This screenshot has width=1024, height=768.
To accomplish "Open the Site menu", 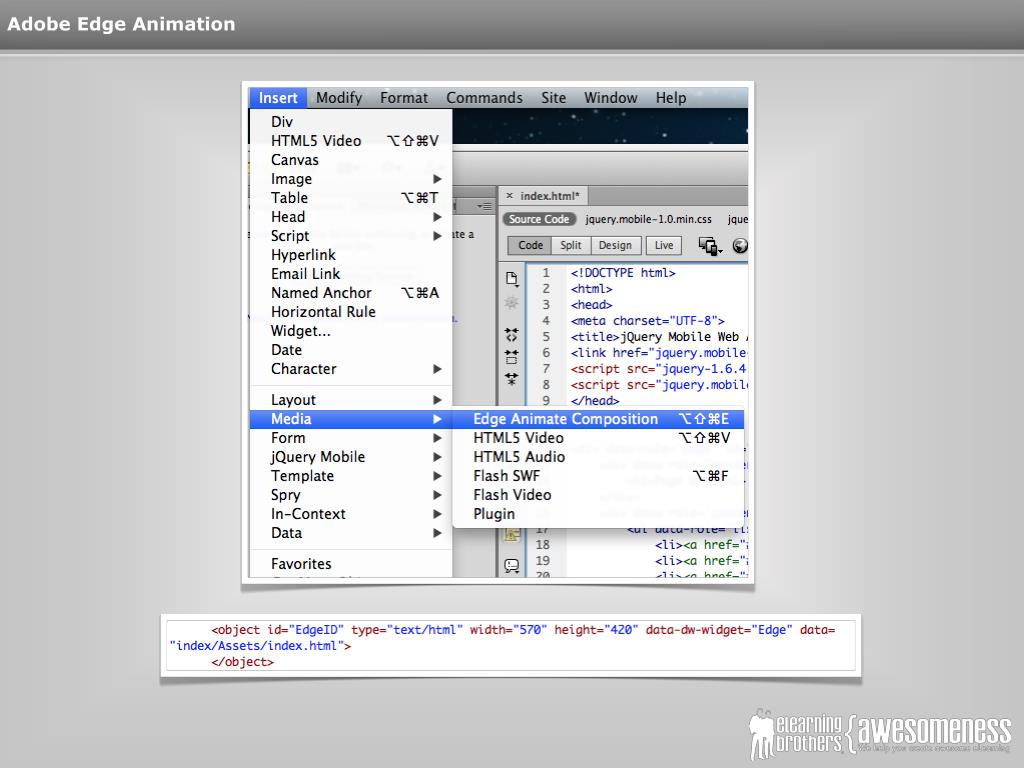I will (x=553, y=98).
